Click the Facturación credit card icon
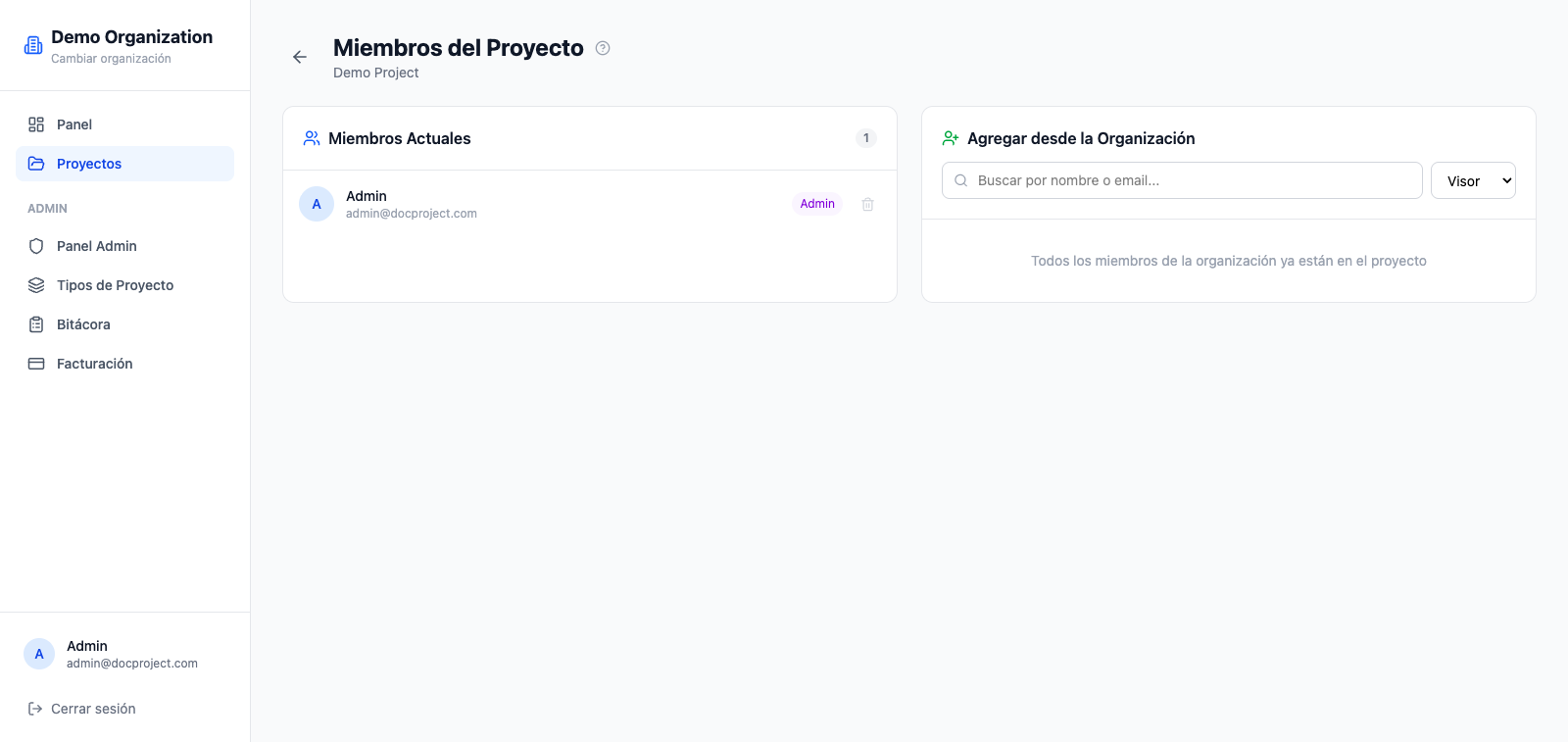1568x742 pixels. click(x=36, y=364)
